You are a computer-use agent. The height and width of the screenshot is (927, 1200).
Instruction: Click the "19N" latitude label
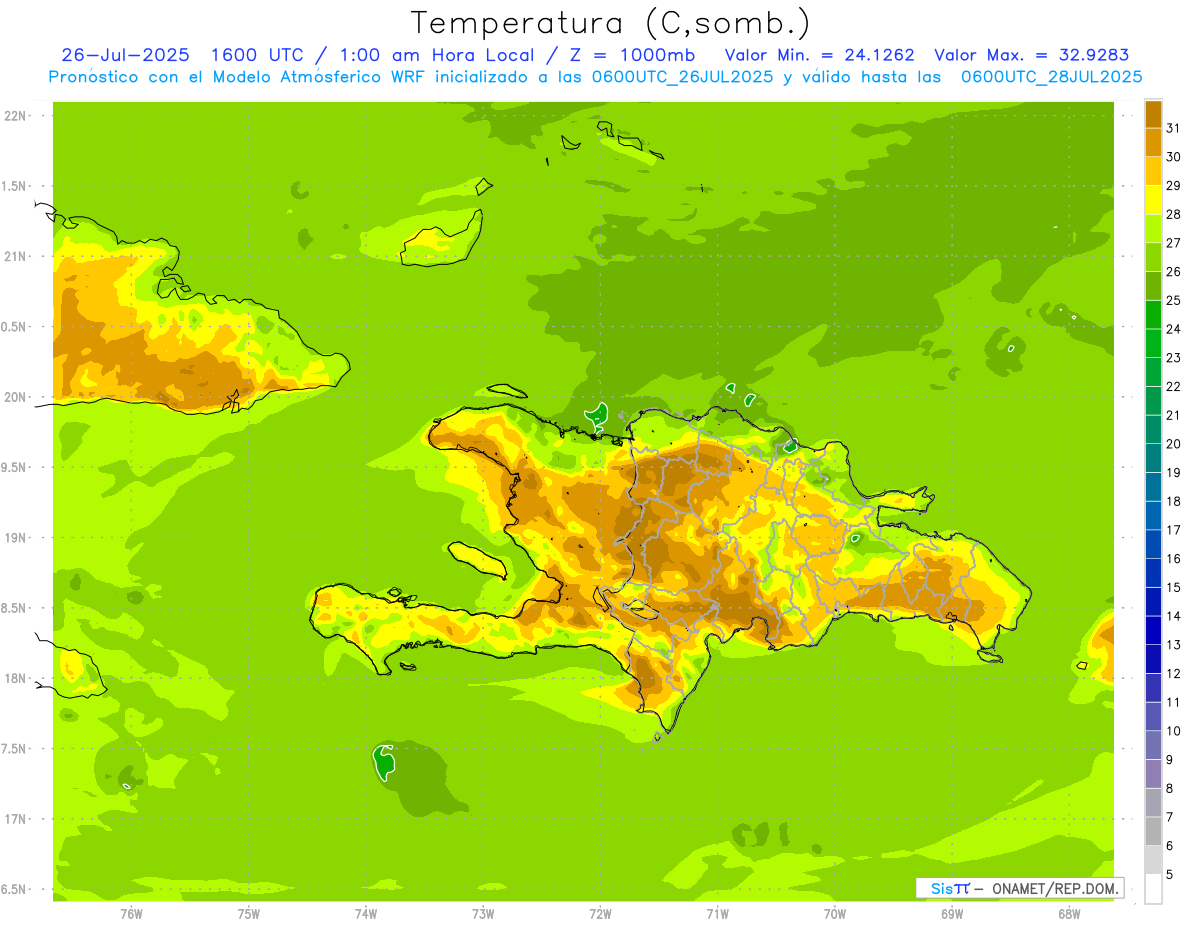click(14, 538)
